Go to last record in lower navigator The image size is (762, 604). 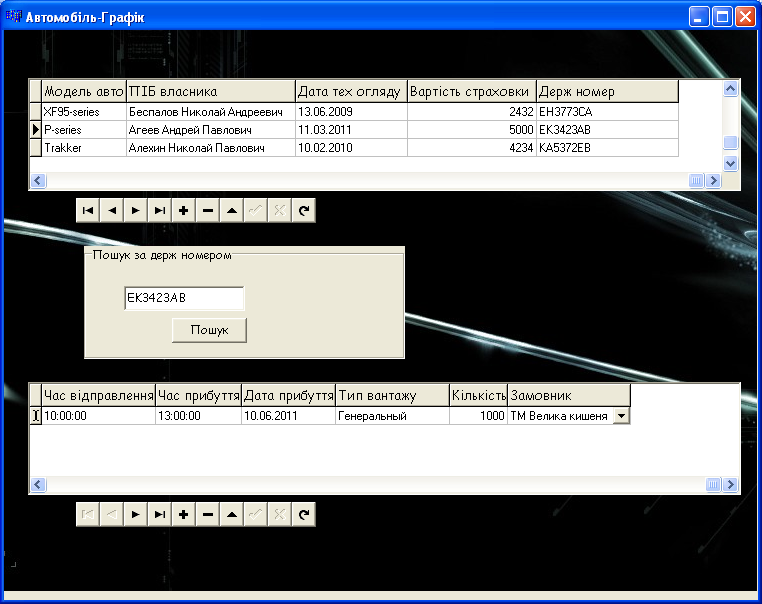tap(159, 514)
